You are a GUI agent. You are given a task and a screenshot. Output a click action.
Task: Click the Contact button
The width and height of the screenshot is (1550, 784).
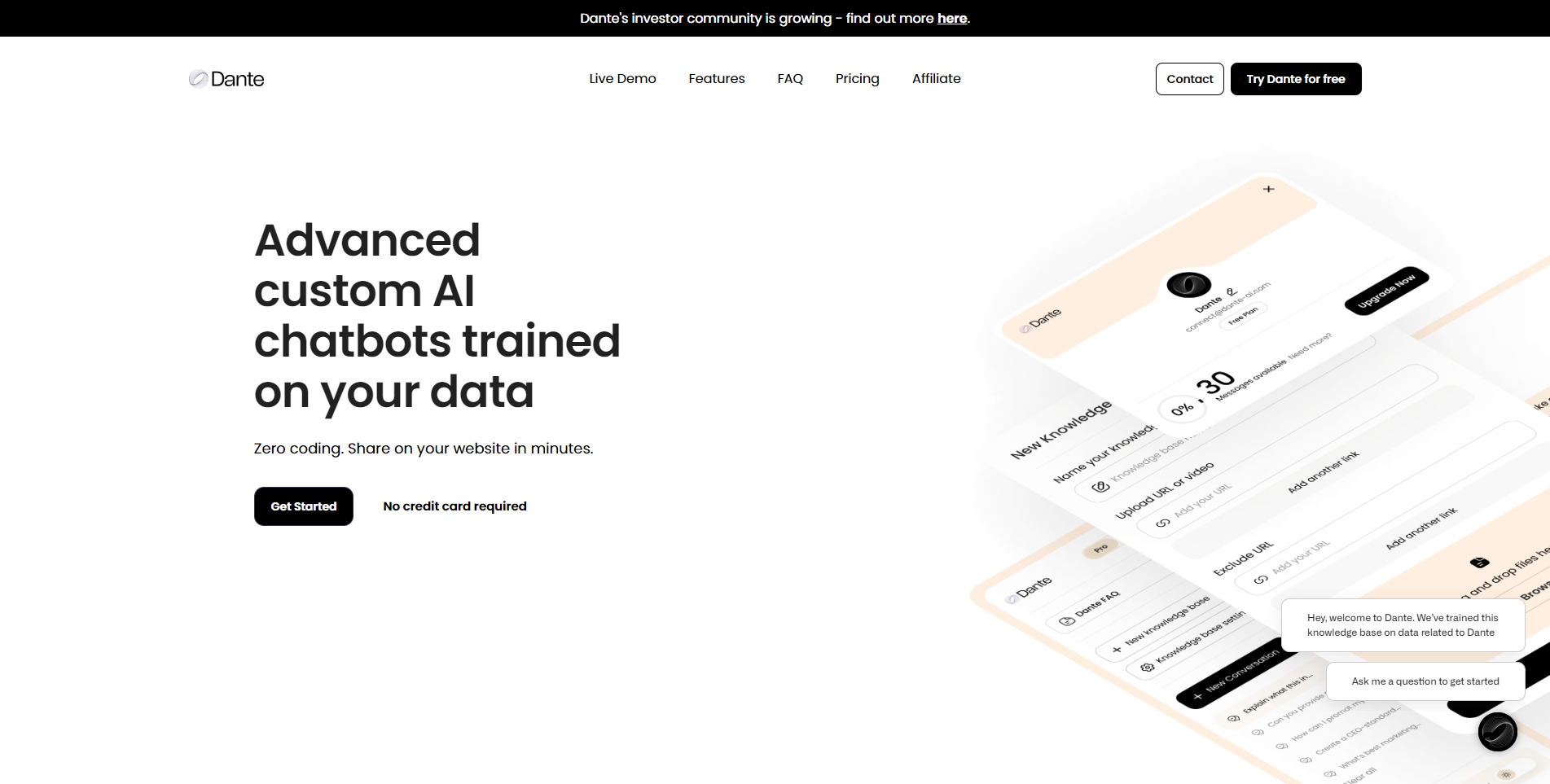1189,79
